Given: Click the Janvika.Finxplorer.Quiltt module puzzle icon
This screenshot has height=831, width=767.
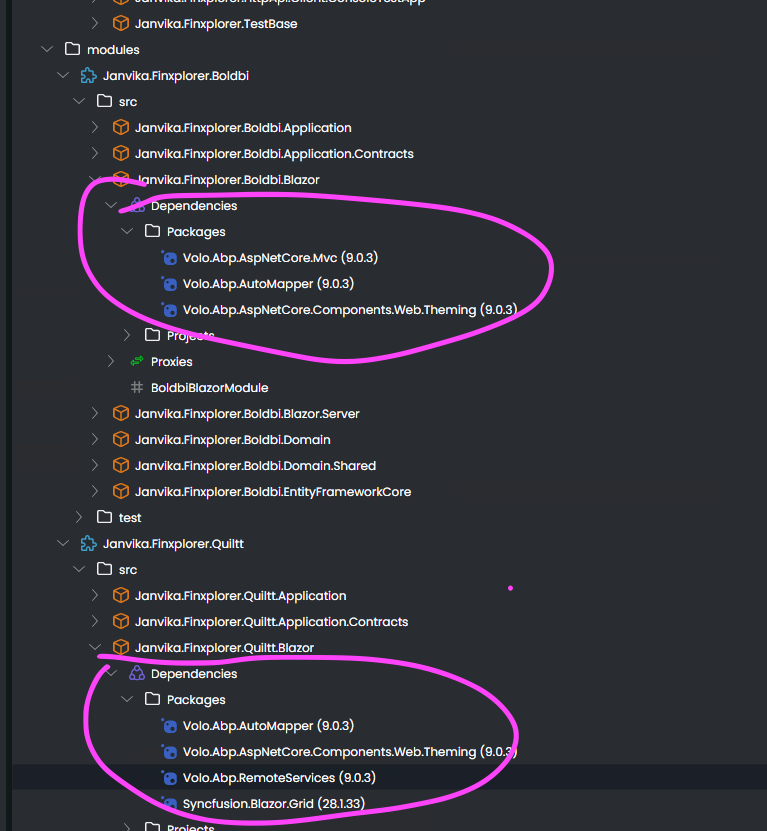Looking at the screenshot, I should [x=88, y=544].
